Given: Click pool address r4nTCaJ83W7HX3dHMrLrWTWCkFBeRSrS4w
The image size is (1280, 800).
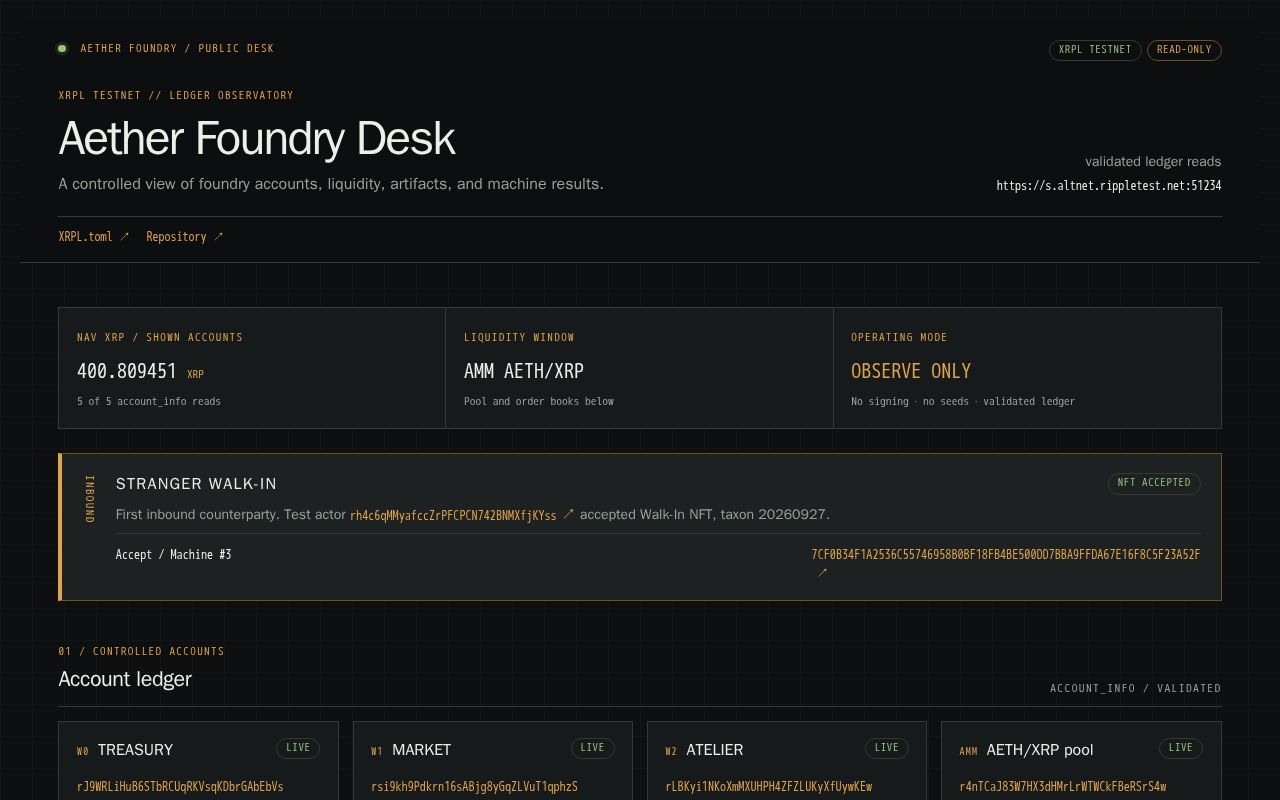Looking at the screenshot, I should coord(1062,787).
